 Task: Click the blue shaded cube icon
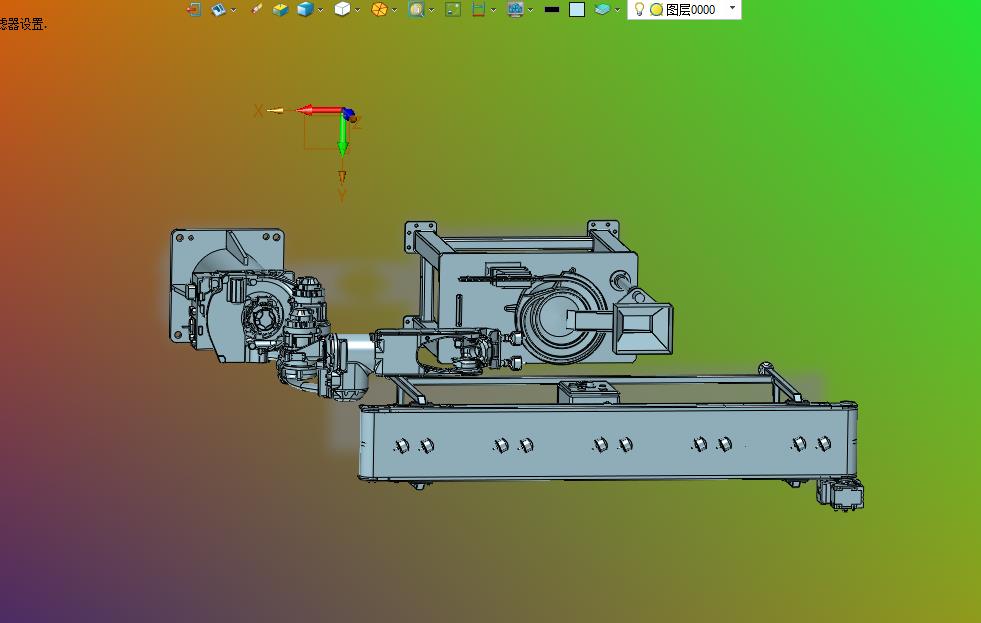pyautogui.click(x=305, y=9)
